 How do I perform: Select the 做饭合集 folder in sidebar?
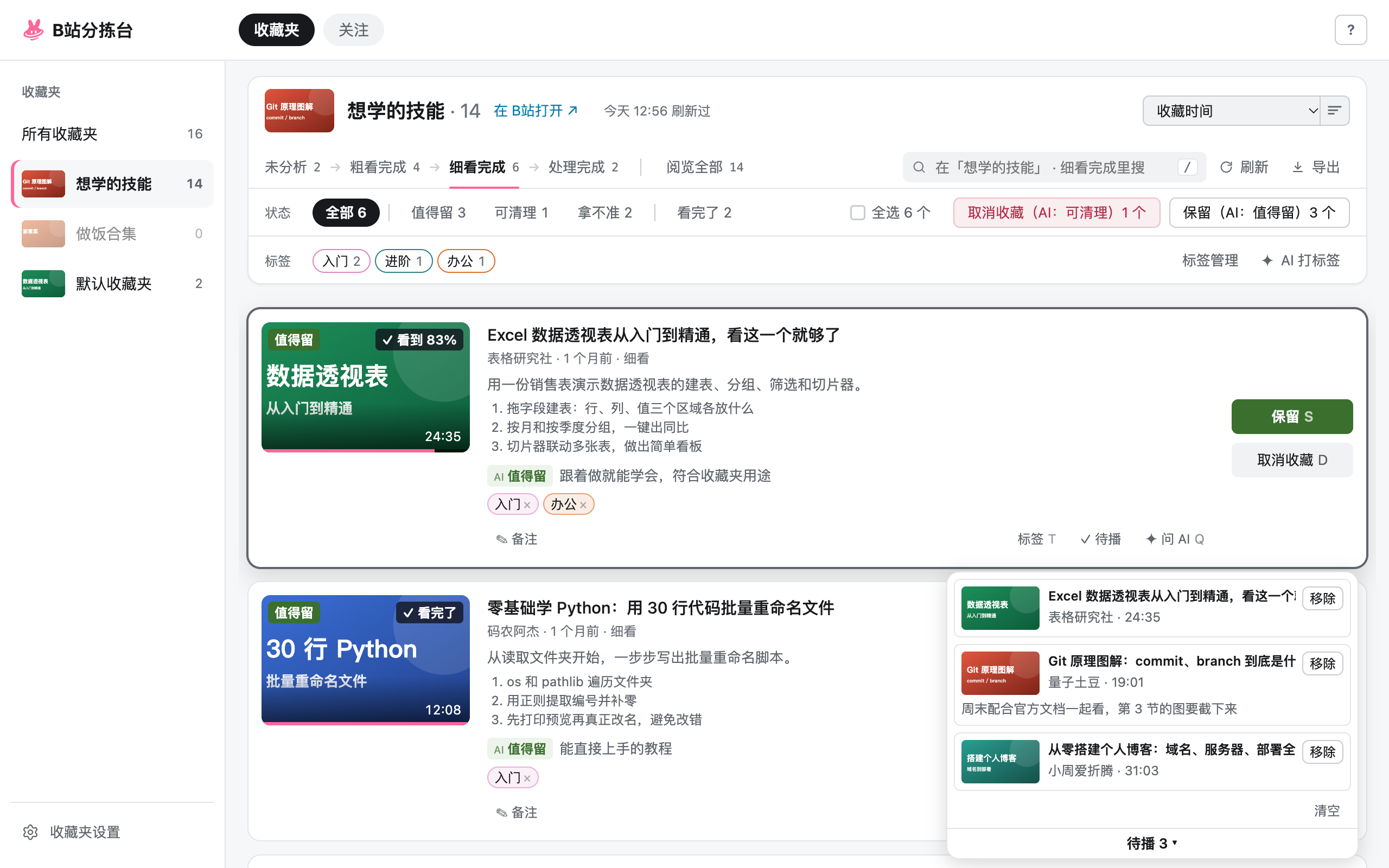(112, 234)
